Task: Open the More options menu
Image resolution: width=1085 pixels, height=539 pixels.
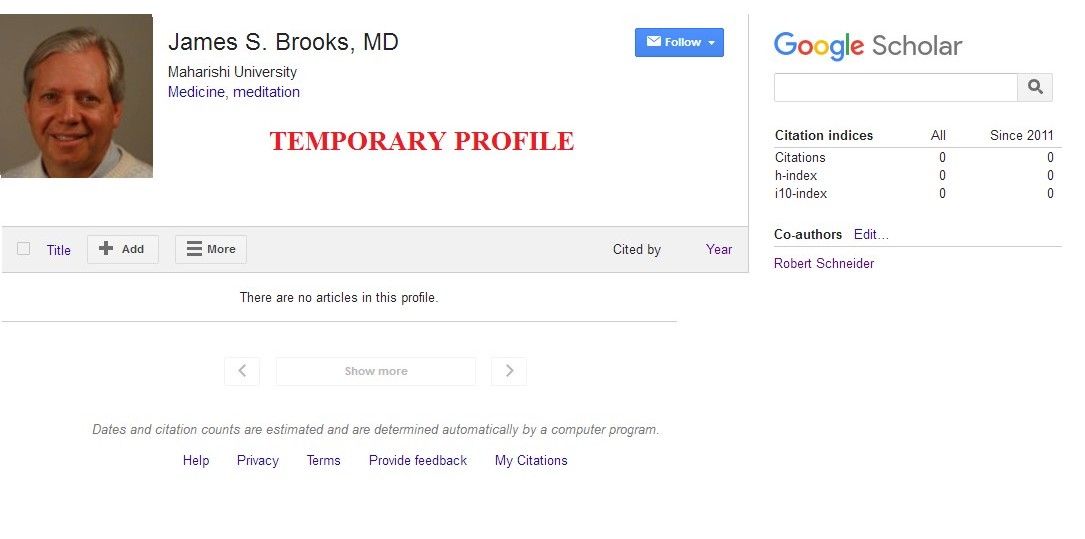Action: tap(211, 249)
